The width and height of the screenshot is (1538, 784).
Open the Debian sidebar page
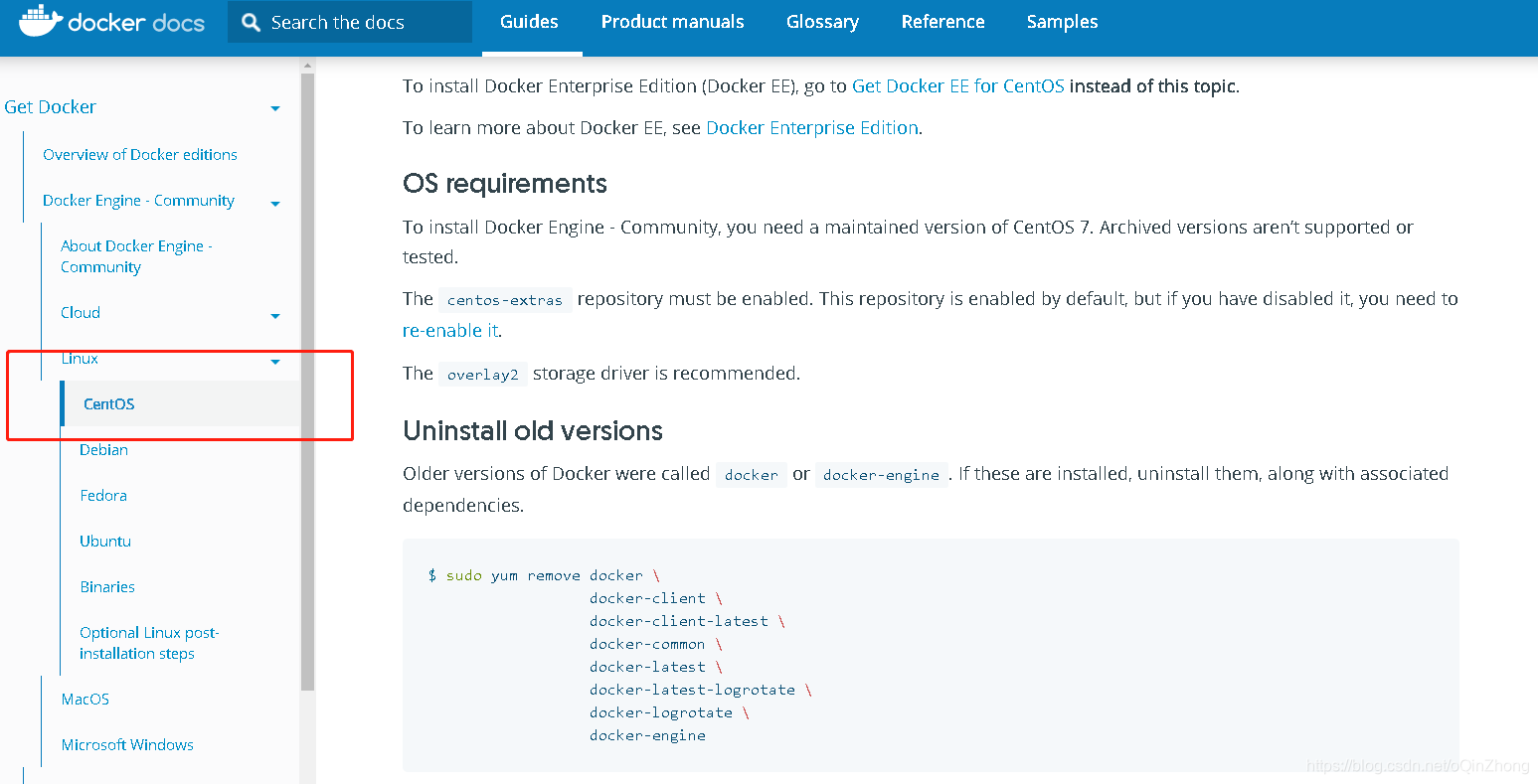pyautogui.click(x=103, y=449)
